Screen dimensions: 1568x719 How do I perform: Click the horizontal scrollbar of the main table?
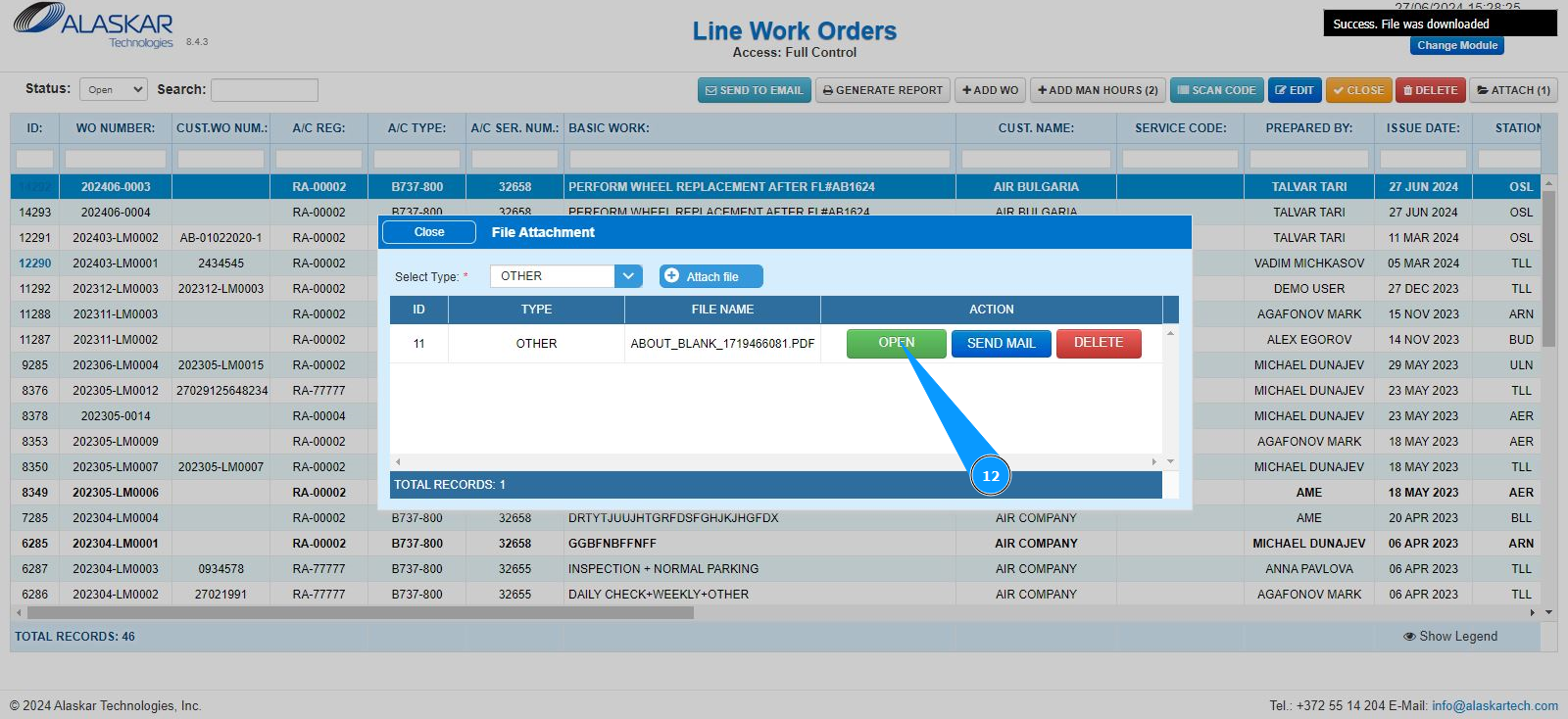point(361,612)
